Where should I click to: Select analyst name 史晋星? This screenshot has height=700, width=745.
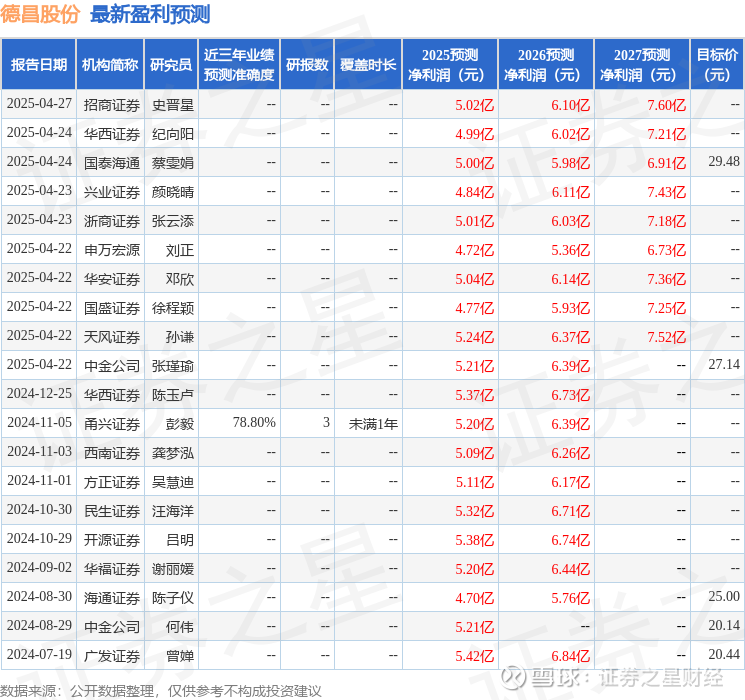pos(172,105)
